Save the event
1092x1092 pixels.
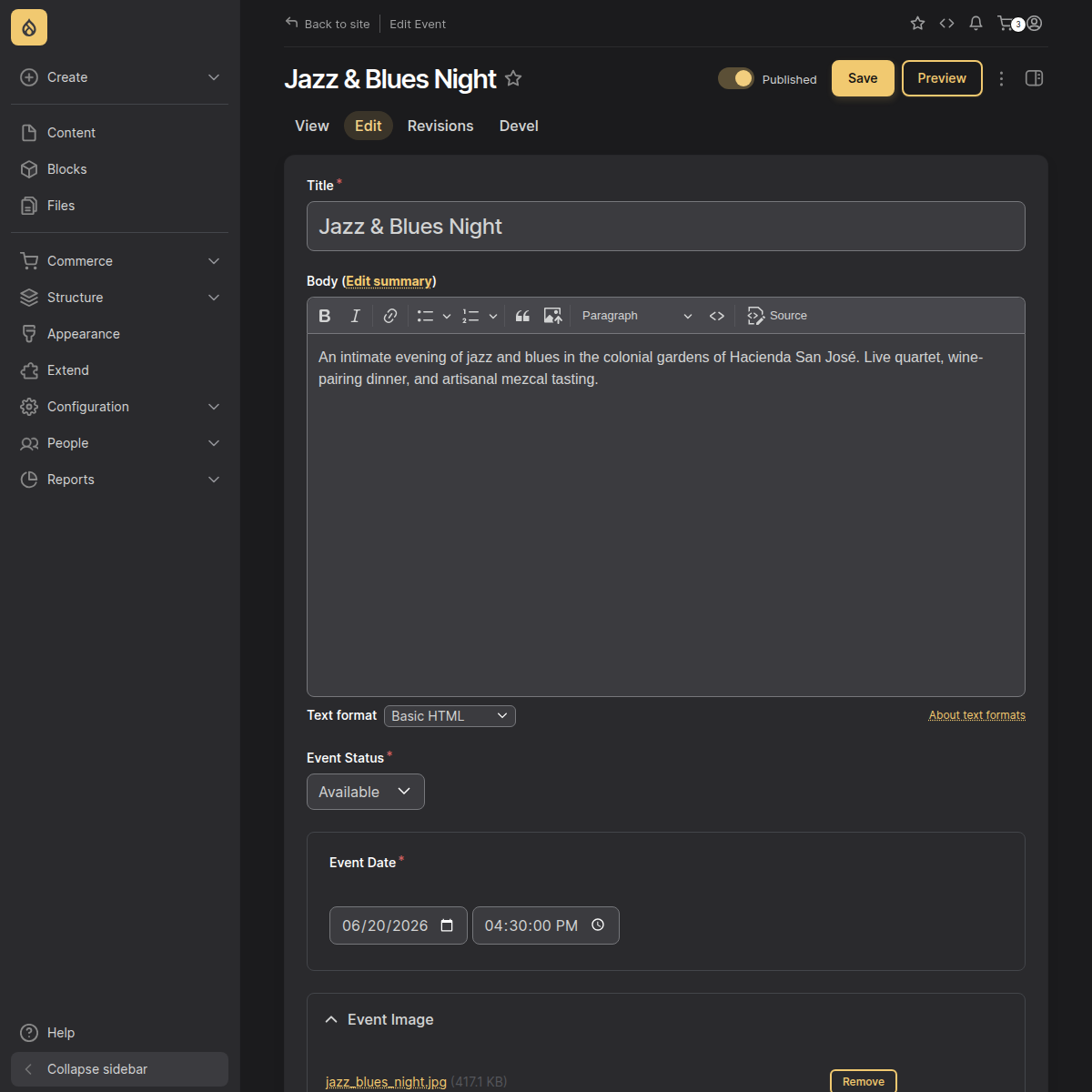click(x=863, y=78)
